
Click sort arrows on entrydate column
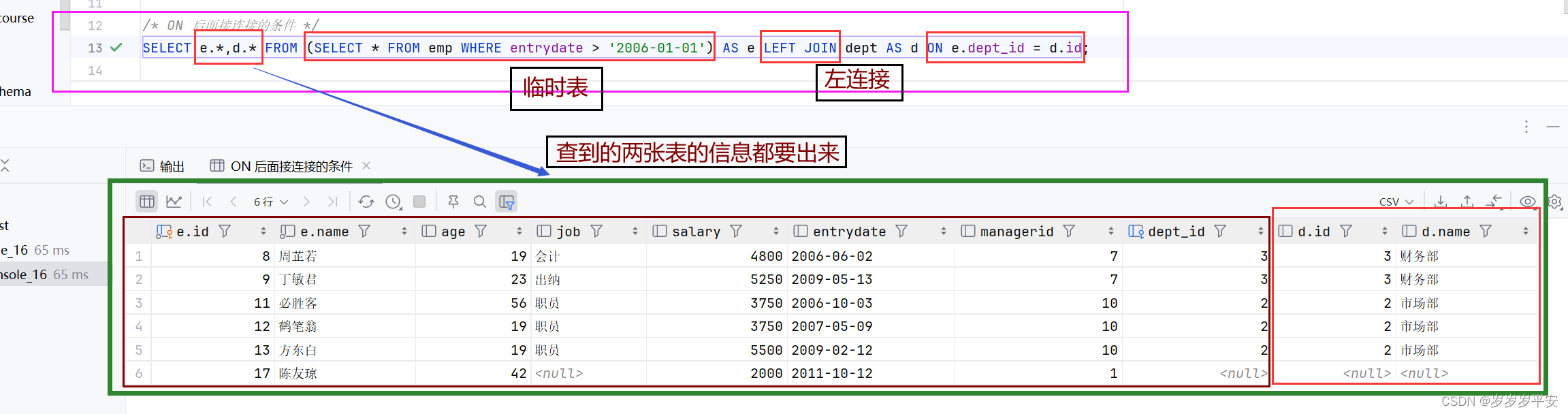click(x=944, y=232)
